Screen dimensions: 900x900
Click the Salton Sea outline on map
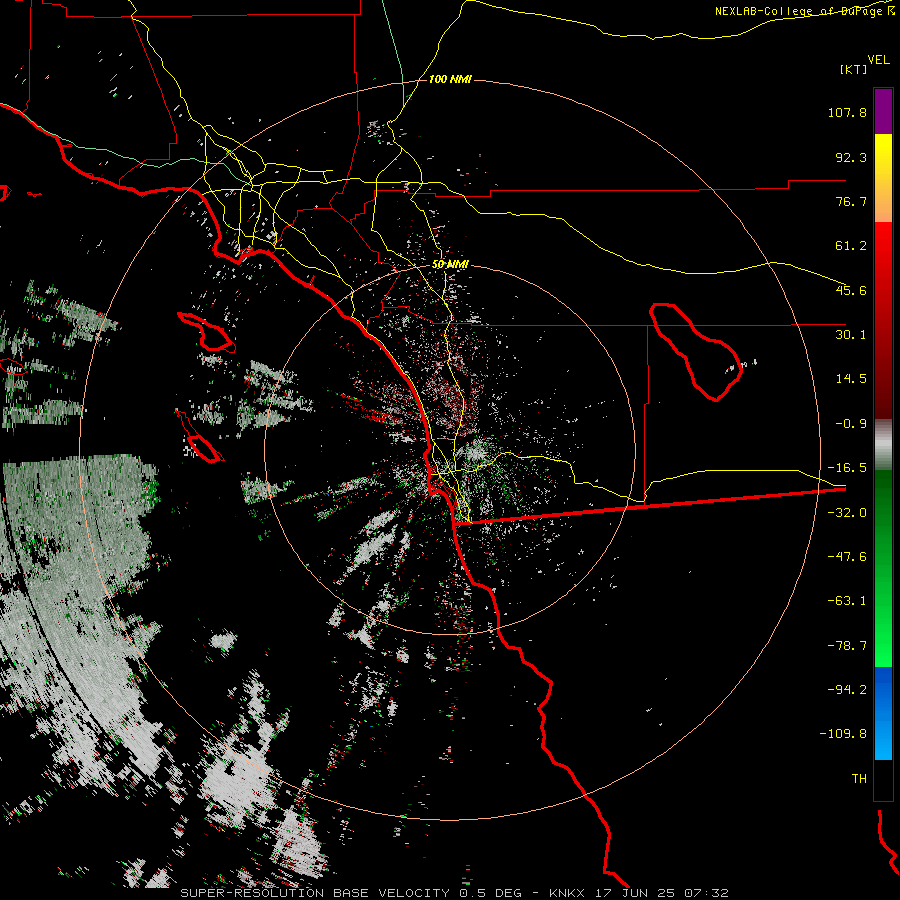(x=696, y=351)
